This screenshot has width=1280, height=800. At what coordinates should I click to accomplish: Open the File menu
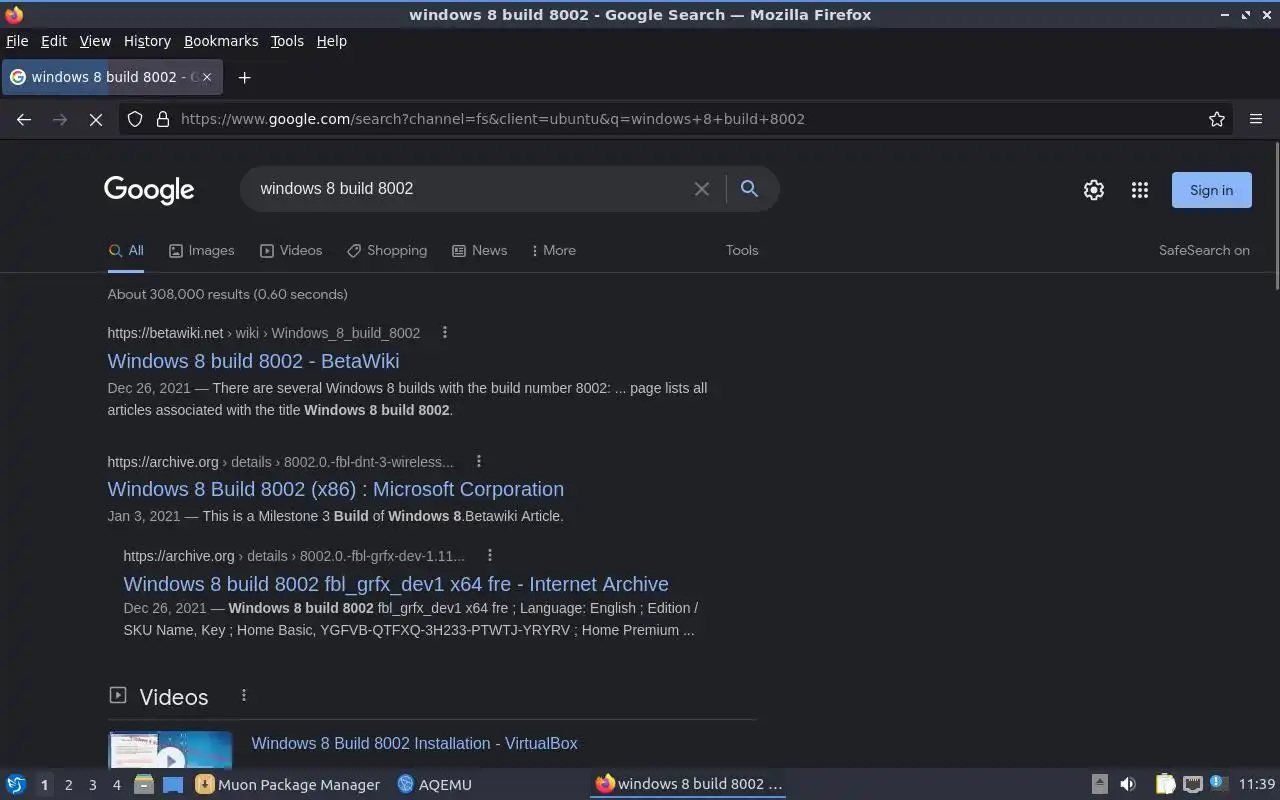point(17,41)
